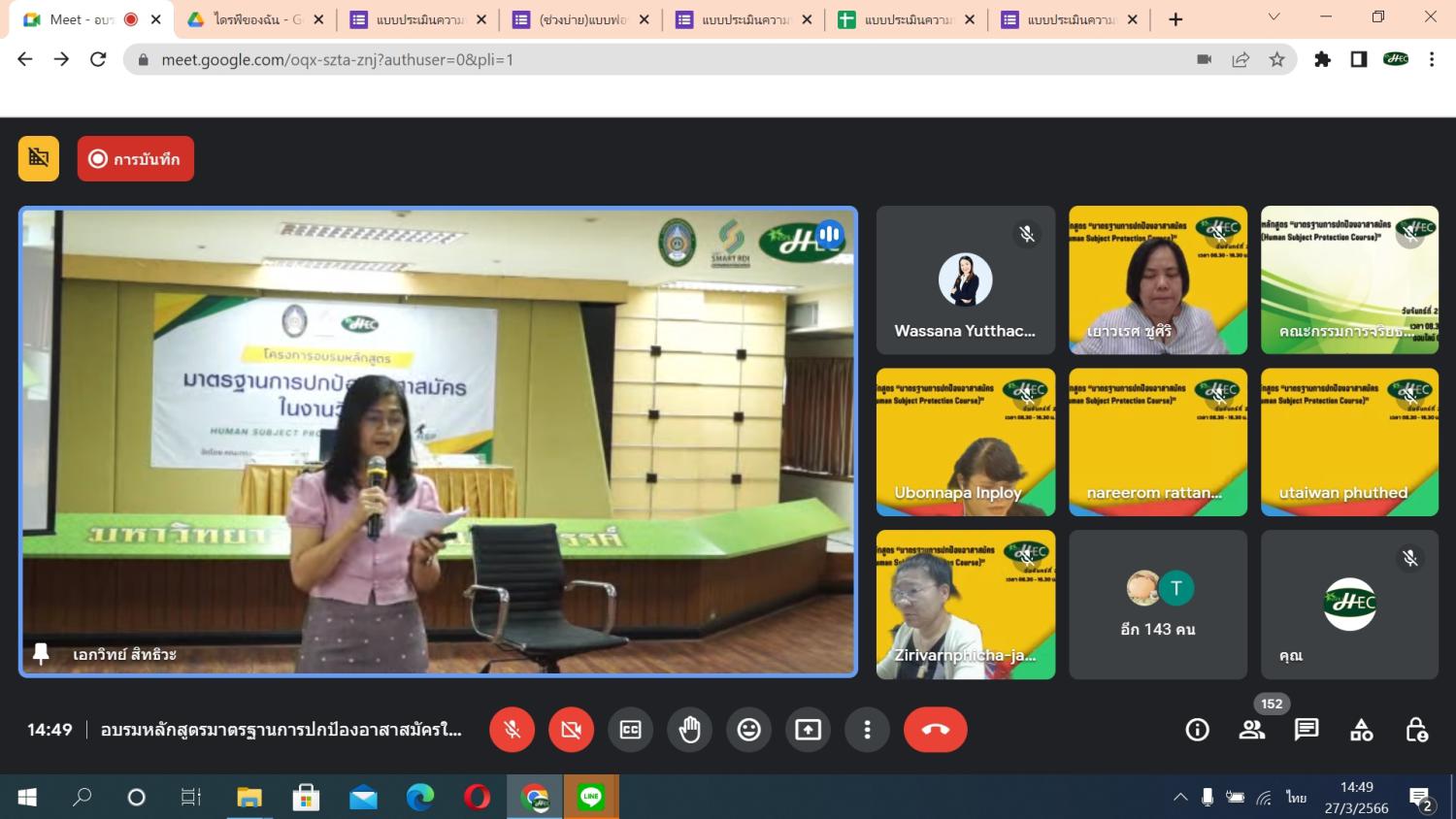Screen dimensions: 1456x819
Task: Show the participants list panel
Action: 1252,730
